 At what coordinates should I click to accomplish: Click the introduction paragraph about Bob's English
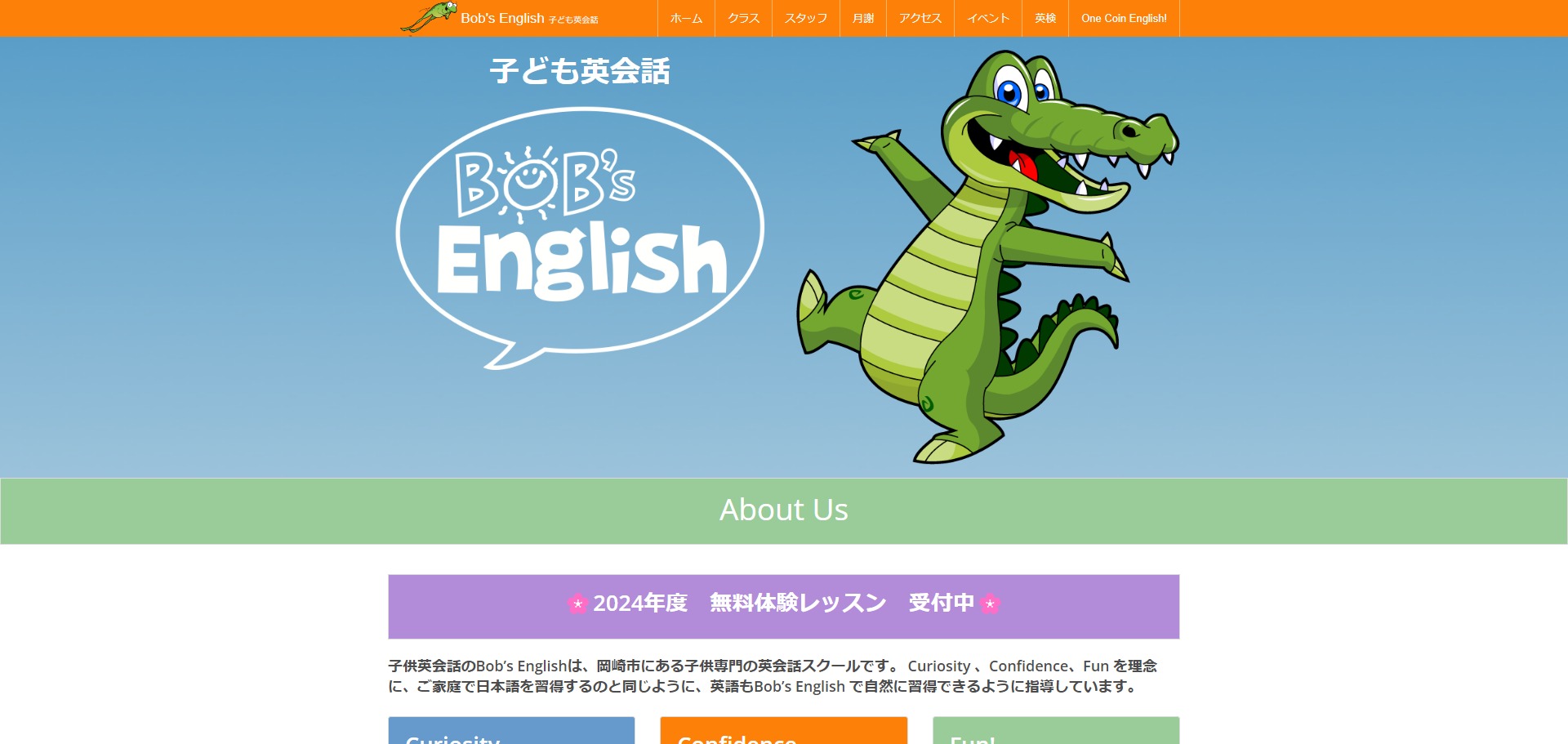click(776, 676)
